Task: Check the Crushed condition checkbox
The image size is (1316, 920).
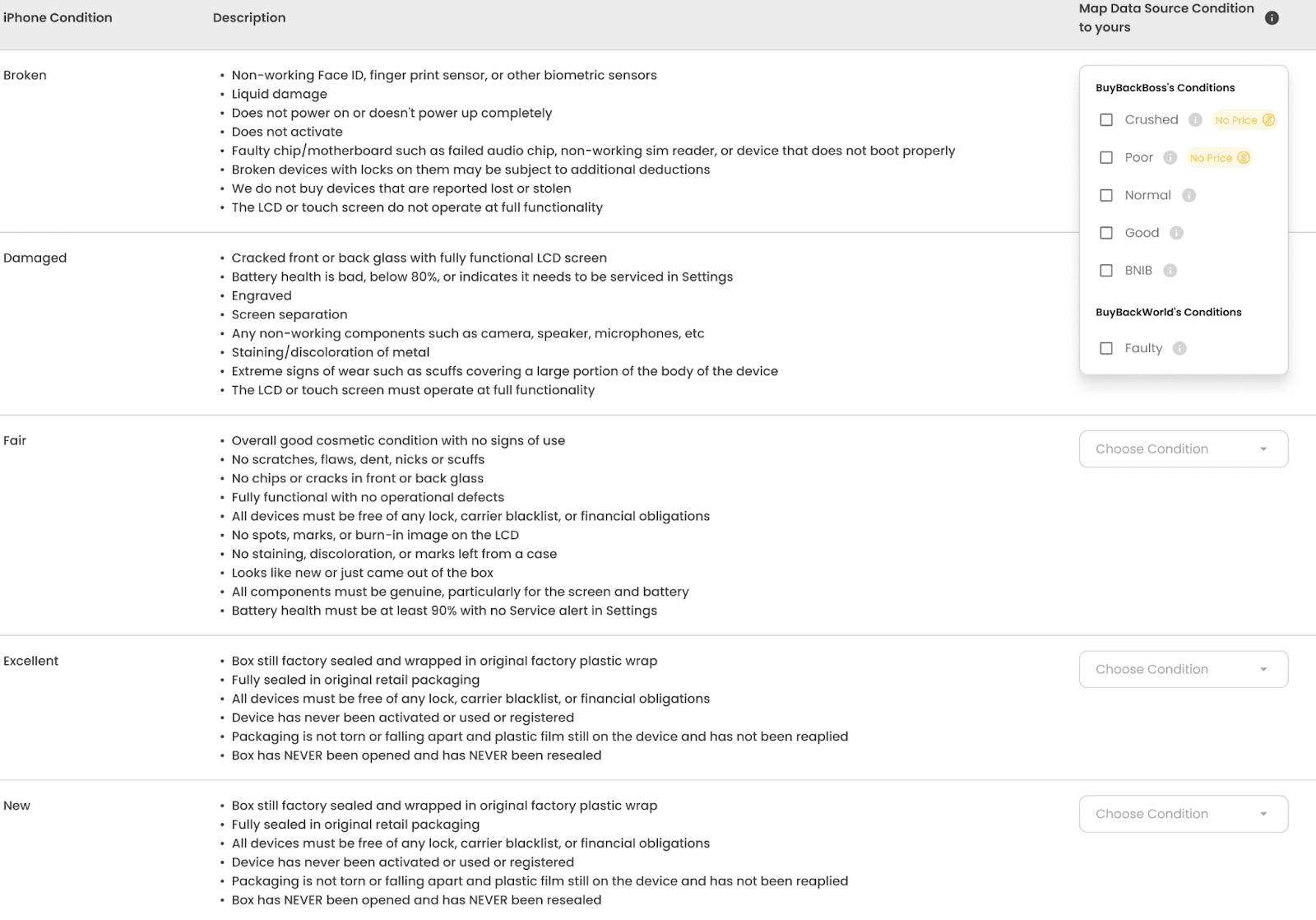Action: (1106, 120)
